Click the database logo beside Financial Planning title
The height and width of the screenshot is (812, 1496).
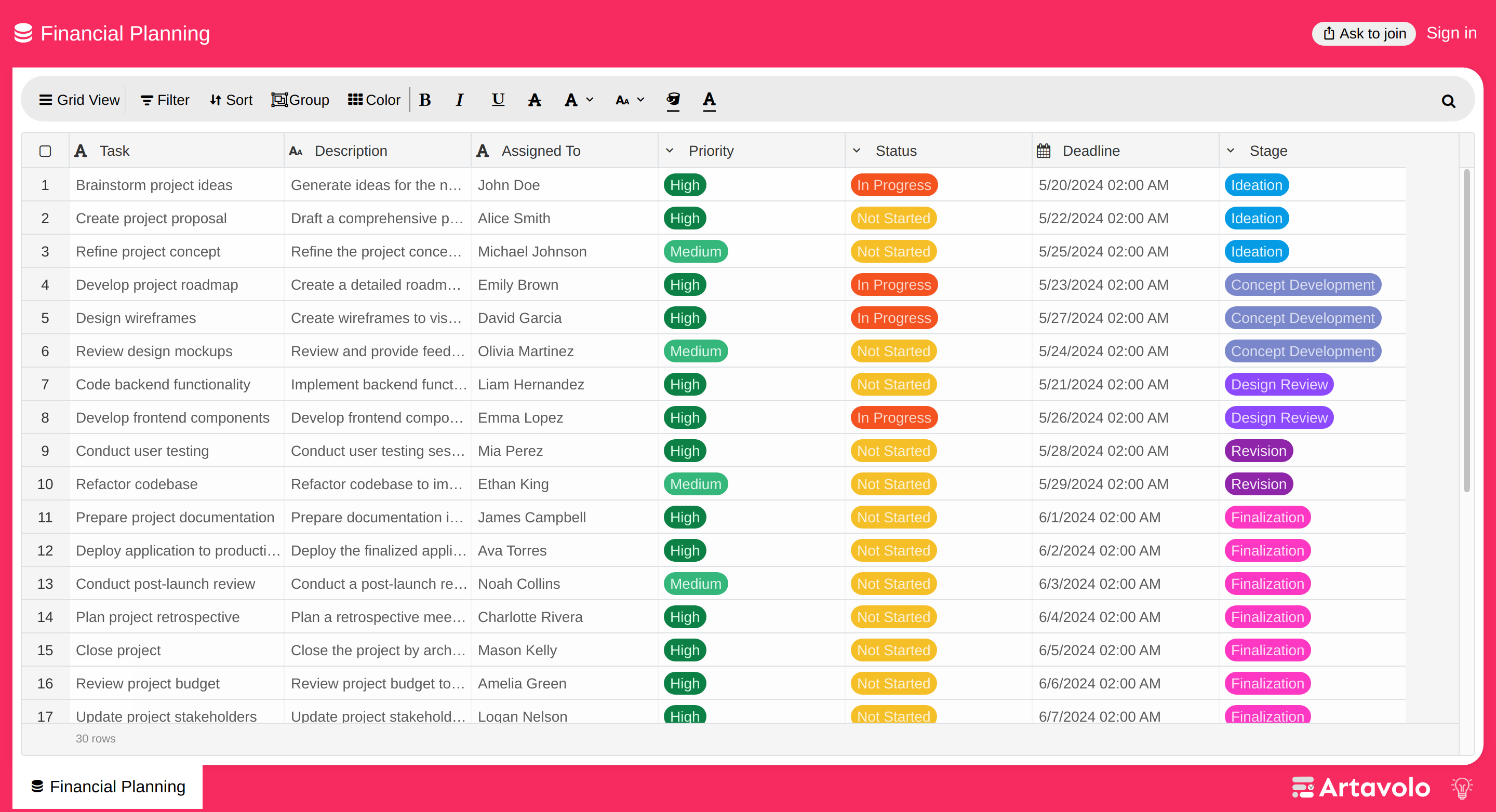[23, 33]
